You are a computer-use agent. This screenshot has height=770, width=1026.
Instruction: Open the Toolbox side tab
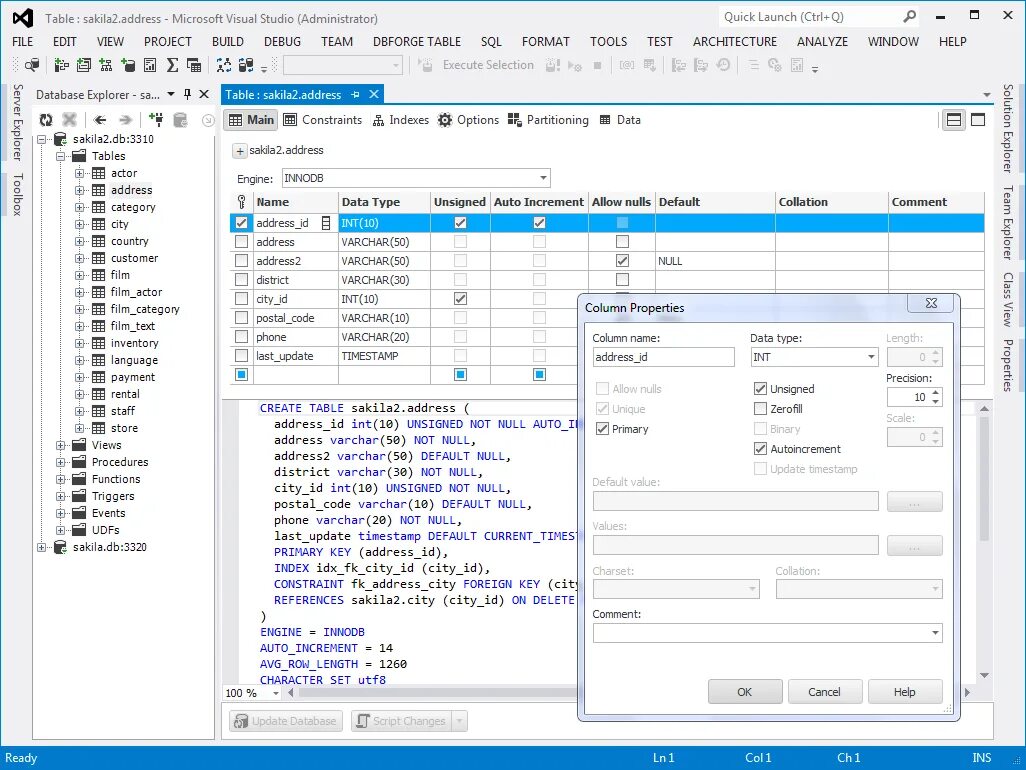click(18, 194)
